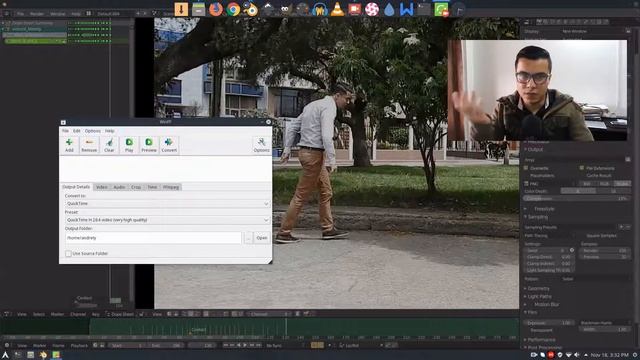Select the BW color mode button
The height and width of the screenshot is (360, 640).
click(587, 184)
